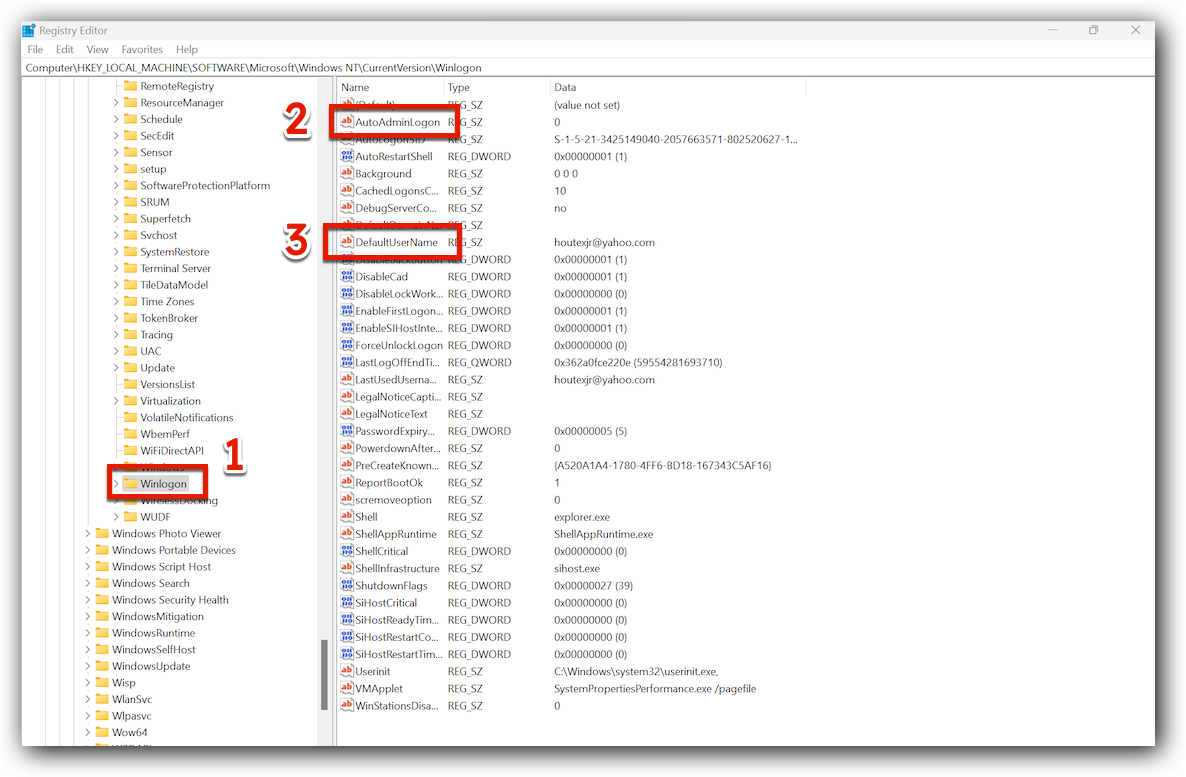This screenshot has width=1186, height=777.
Task: Click the Shell string value icon
Action: coord(347,517)
